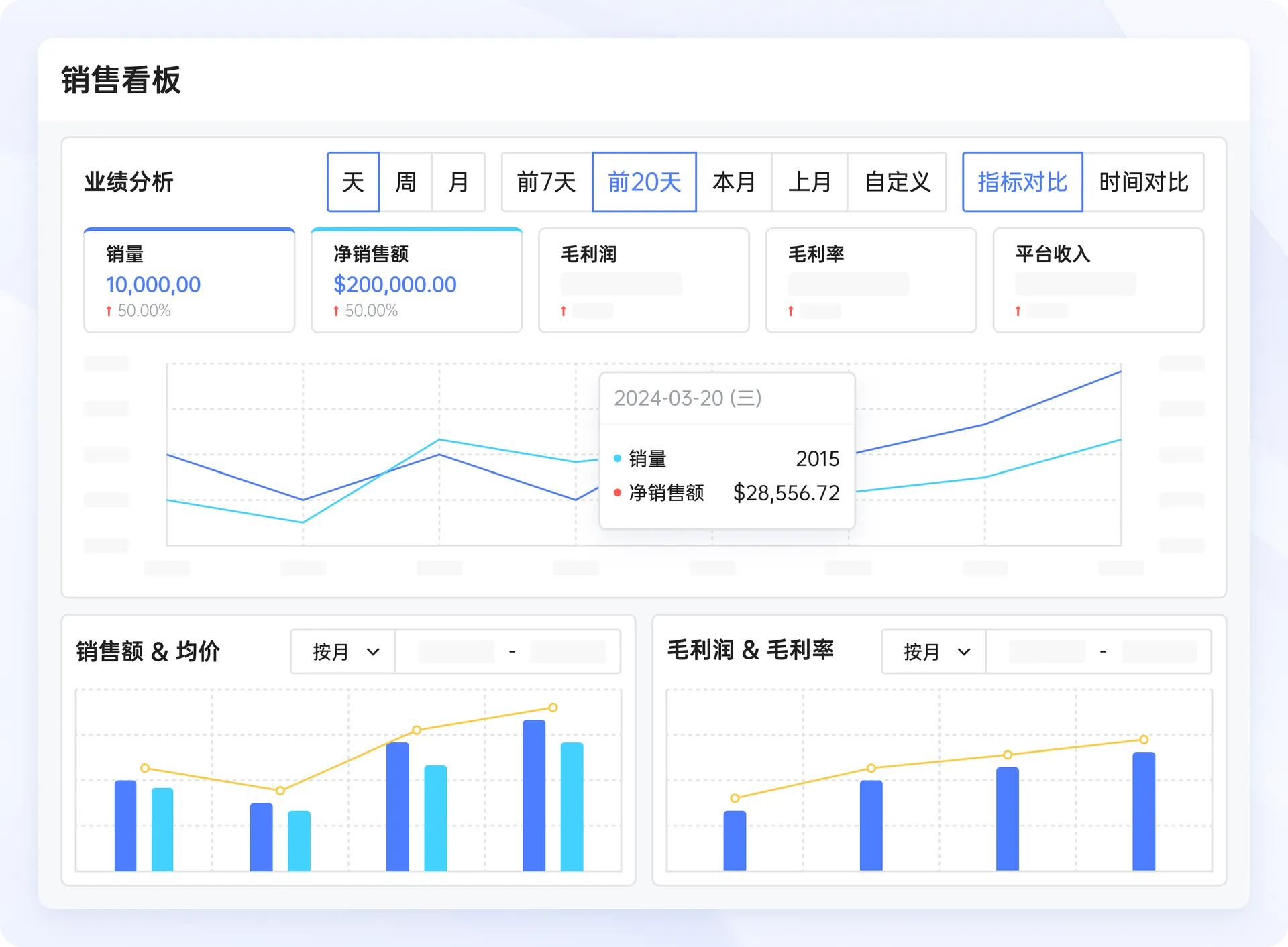Click red legend dot beside 净销售额 in tooltip
1288x947 pixels.
pos(617,493)
